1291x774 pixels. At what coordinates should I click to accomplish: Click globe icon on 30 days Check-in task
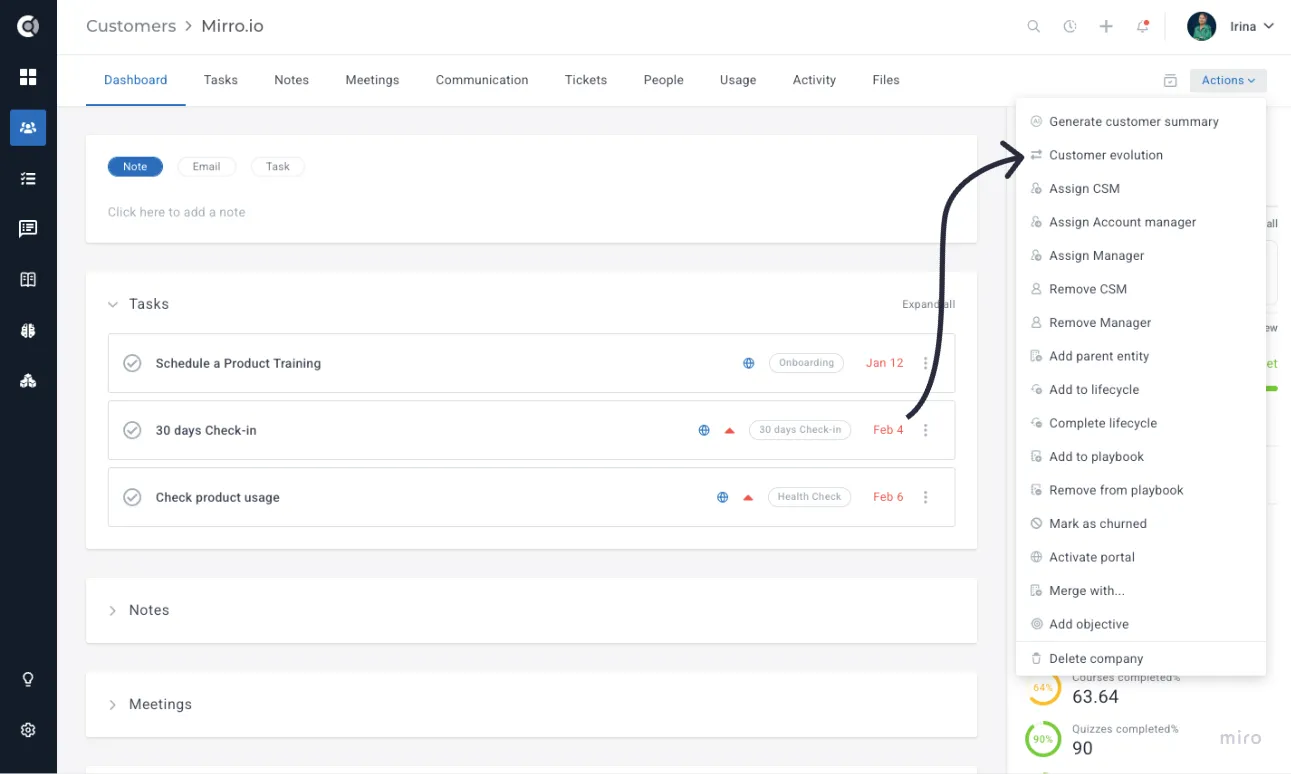tap(704, 430)
